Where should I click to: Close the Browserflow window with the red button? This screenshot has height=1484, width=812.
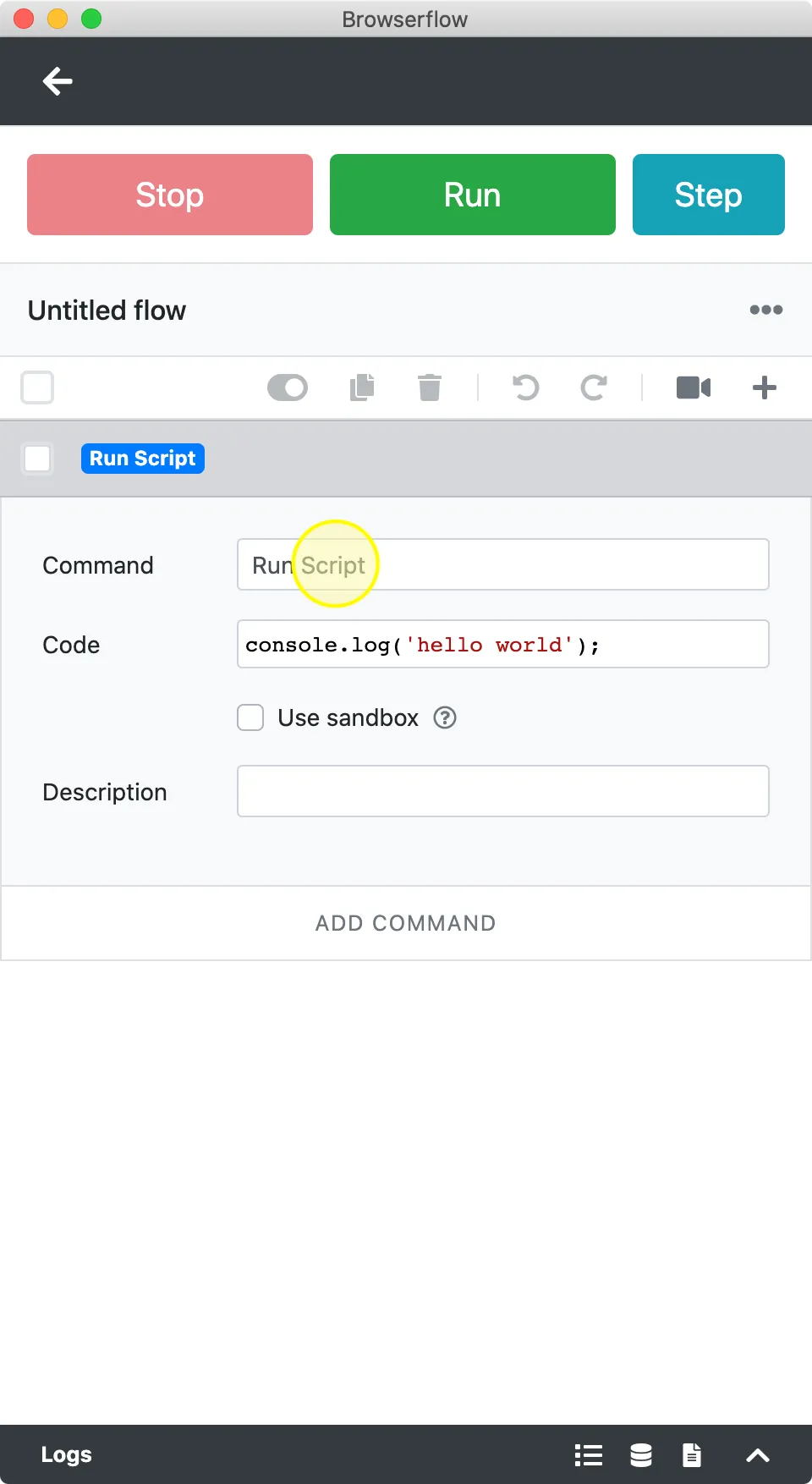pos(24,19)
